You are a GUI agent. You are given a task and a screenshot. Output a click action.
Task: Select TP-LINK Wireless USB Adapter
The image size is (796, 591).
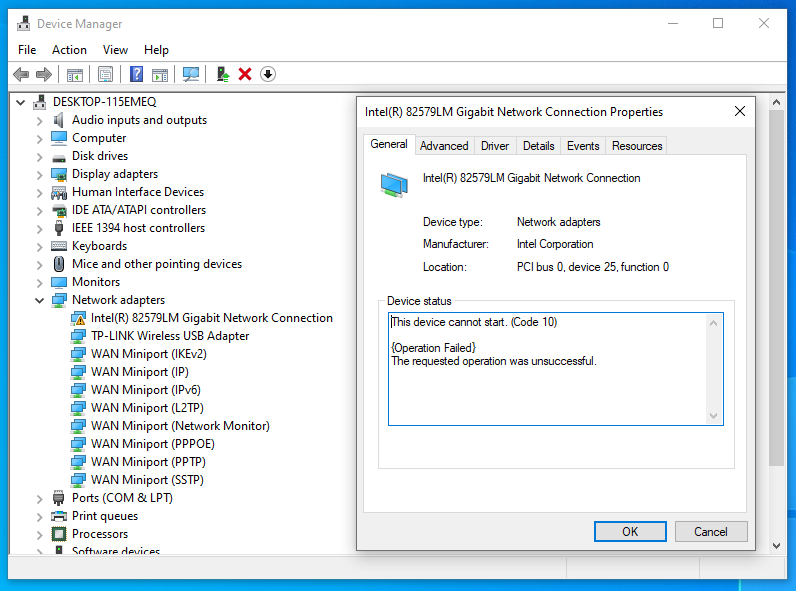point(170,336)
